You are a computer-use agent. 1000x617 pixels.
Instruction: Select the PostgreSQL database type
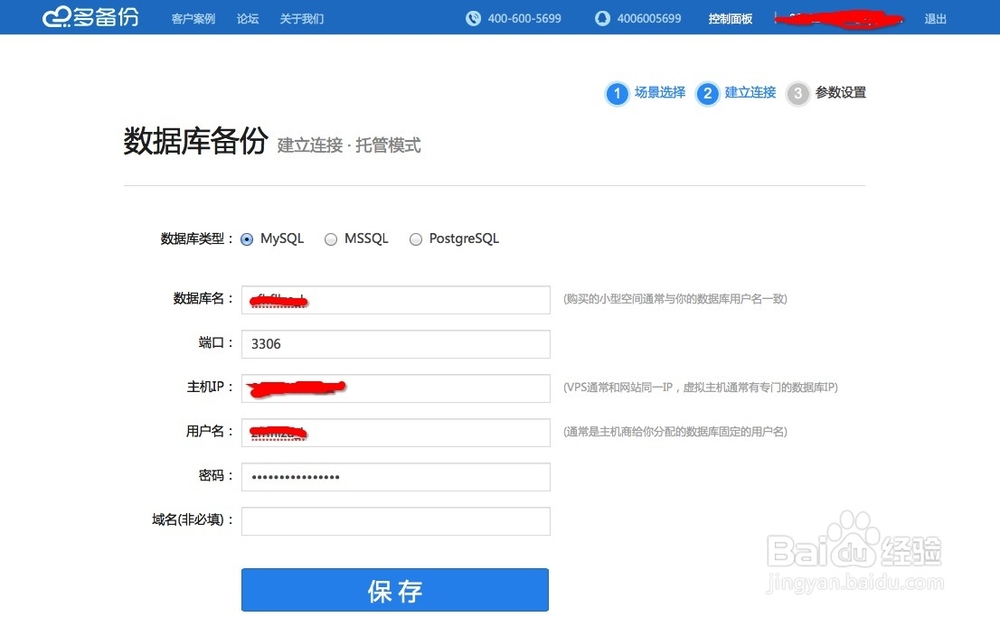(415, 239)
